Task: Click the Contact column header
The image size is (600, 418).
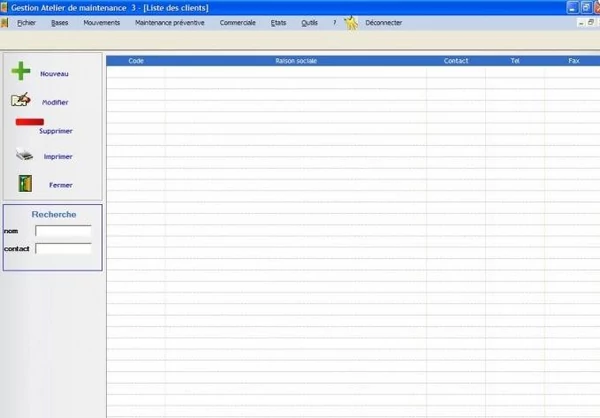Action: pyautogui.click(x=456, y=61)
